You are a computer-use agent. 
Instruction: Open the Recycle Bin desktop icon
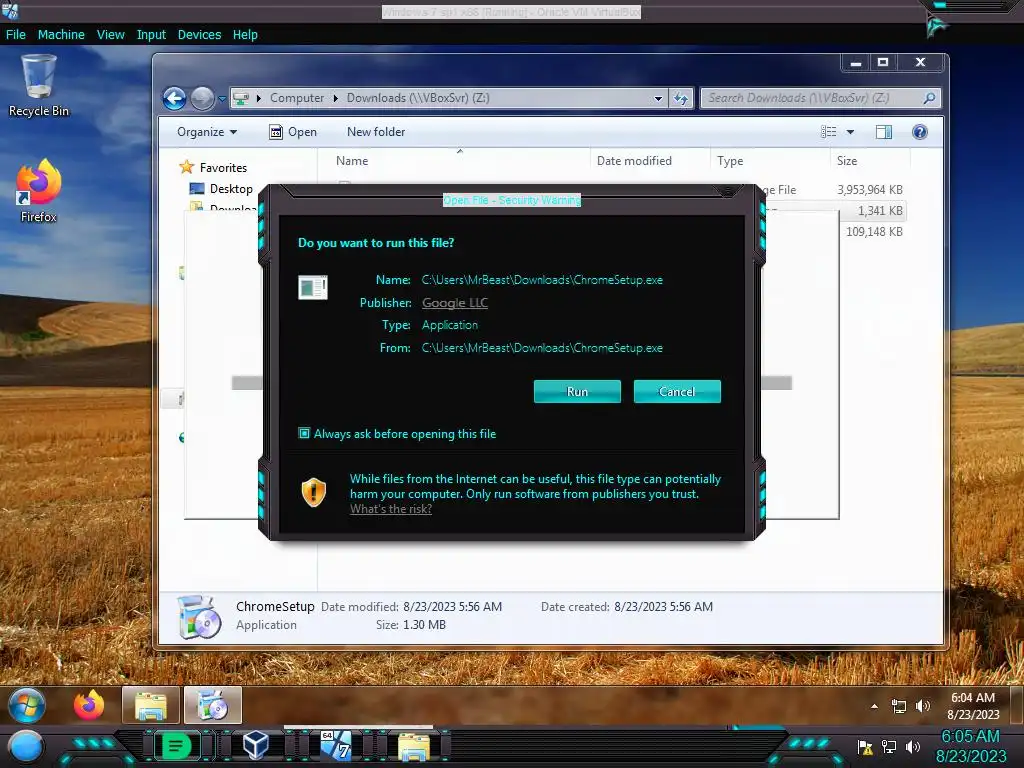(39, 85)
